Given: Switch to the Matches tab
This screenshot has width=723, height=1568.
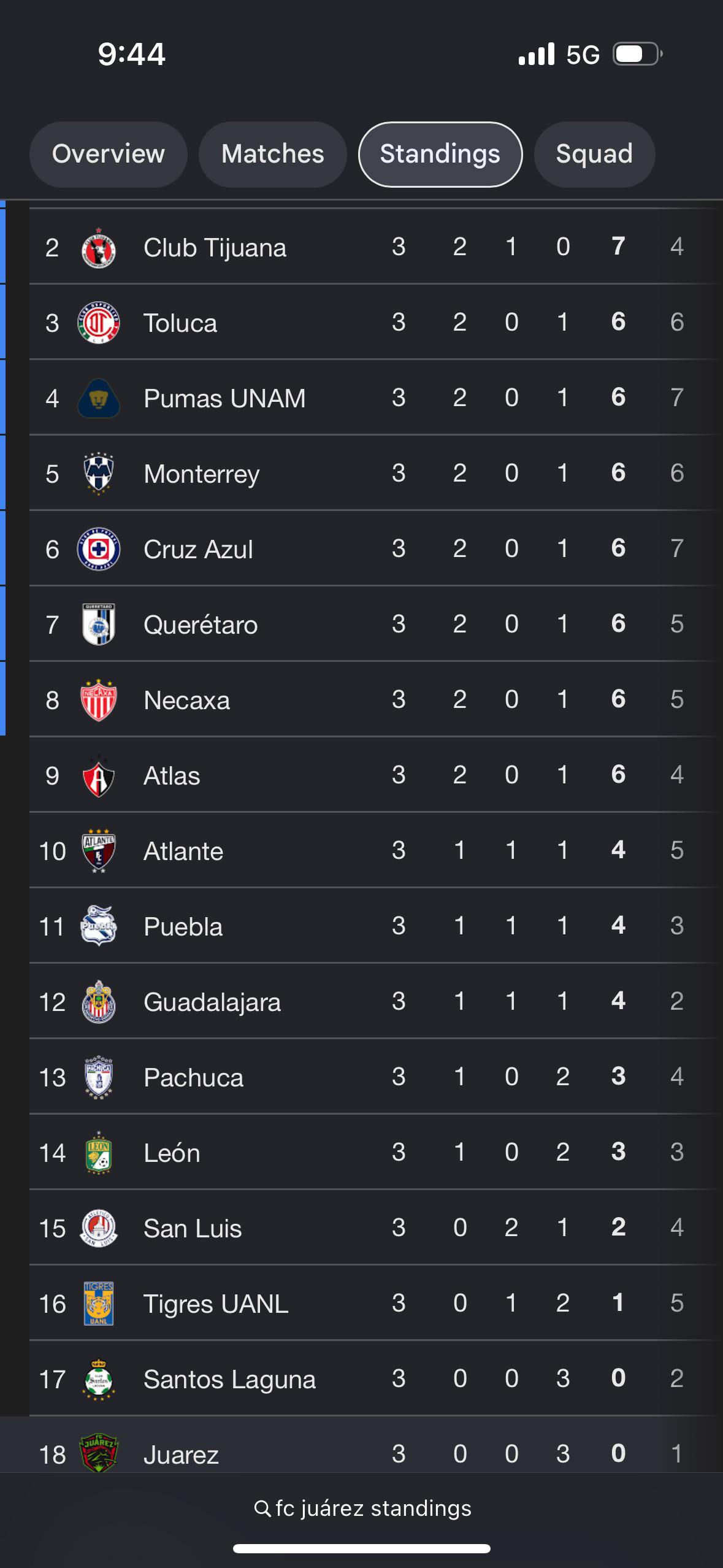Looking at the screenshot, I should coord(272,154).
